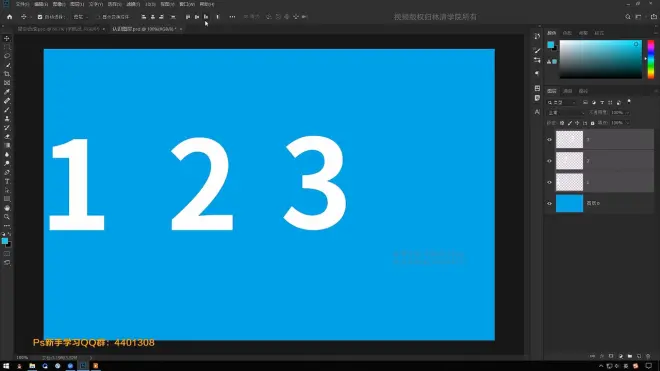
Task: Click the search icon at top right
Action: point(628,17)
